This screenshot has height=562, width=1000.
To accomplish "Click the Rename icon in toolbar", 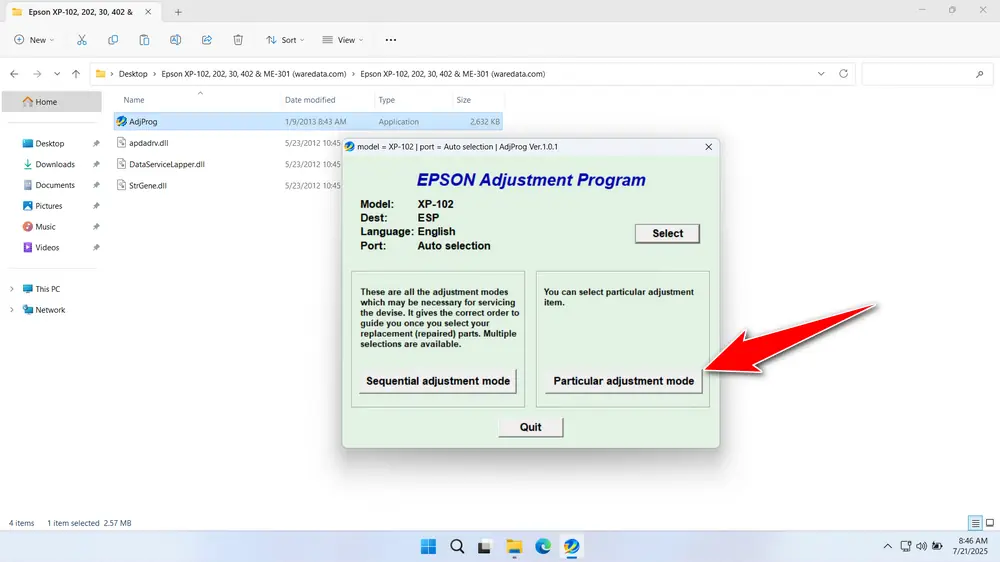I will tap(175, 40).
